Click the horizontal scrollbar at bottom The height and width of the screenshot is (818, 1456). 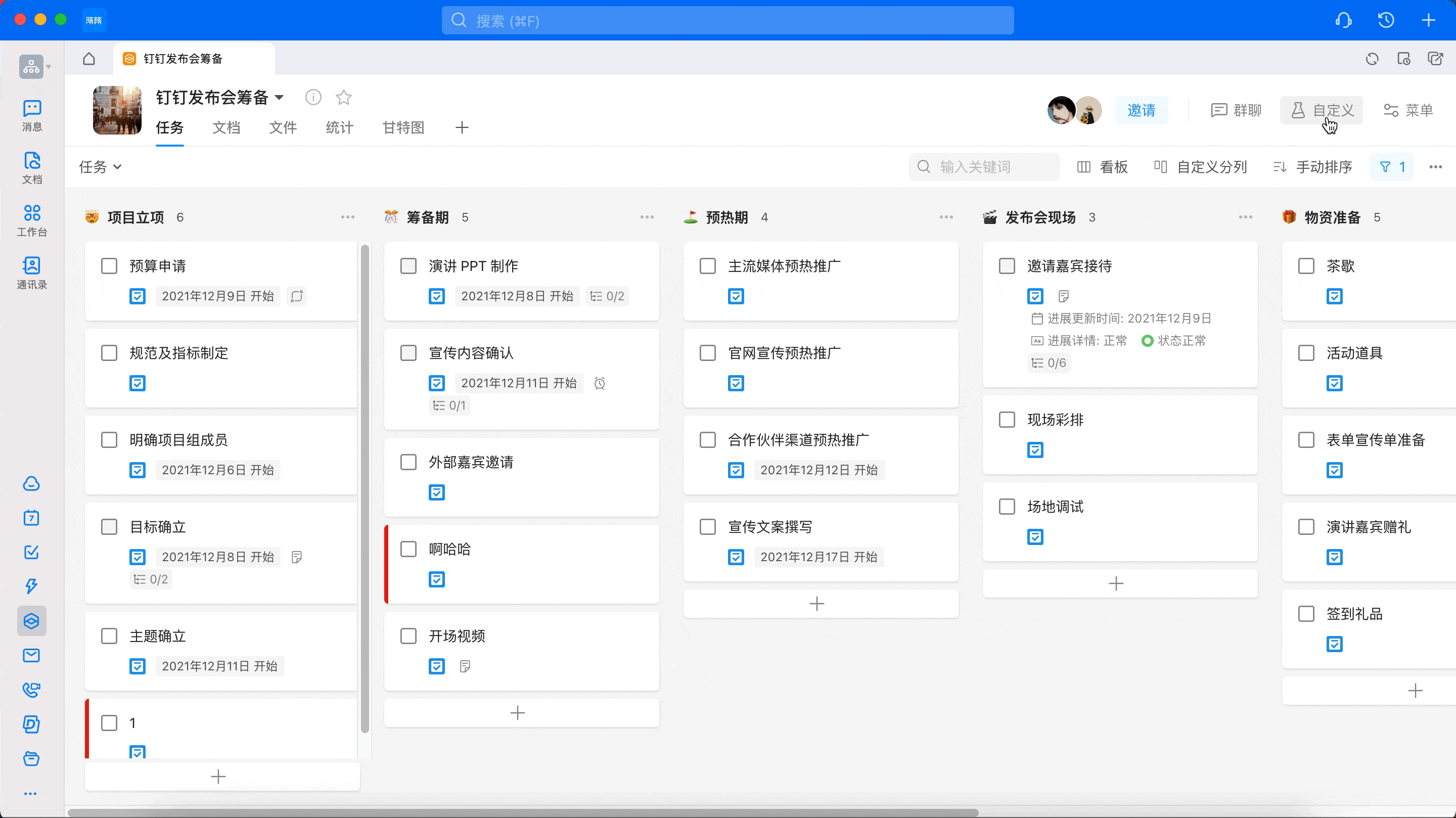tap(523, 813)
